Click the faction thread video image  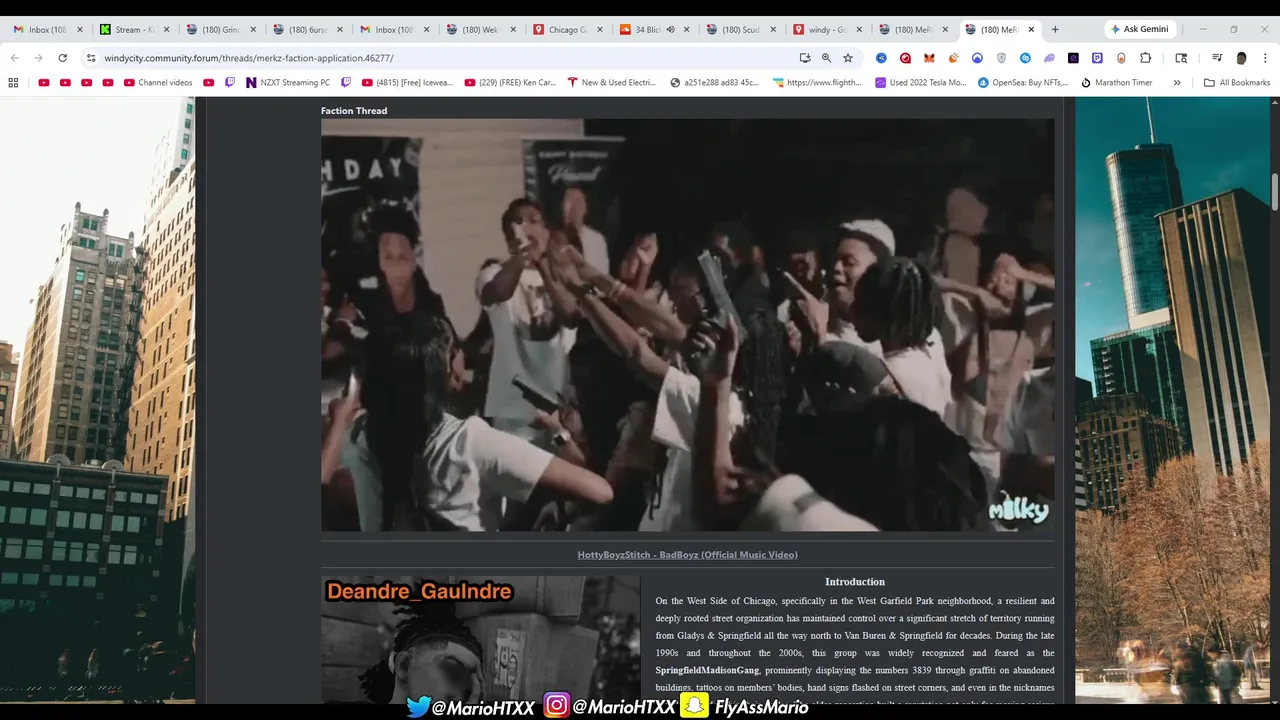point(687,325)
